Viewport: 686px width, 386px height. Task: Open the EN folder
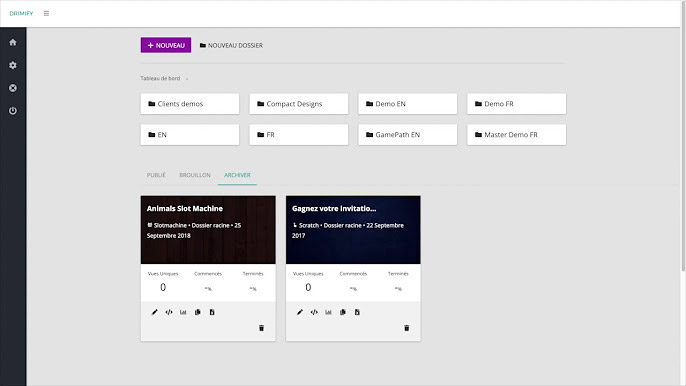point(190,135)
